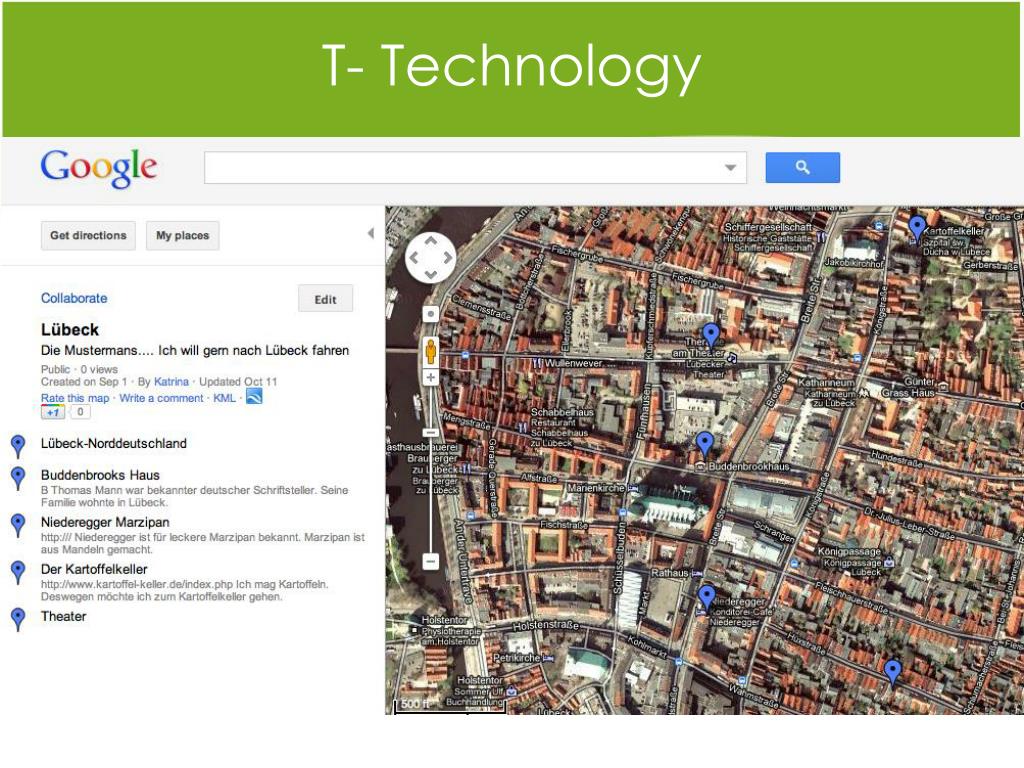Click the show my location button
The width and height of the screenshot is (1024, 768).
tap(430, 314)
